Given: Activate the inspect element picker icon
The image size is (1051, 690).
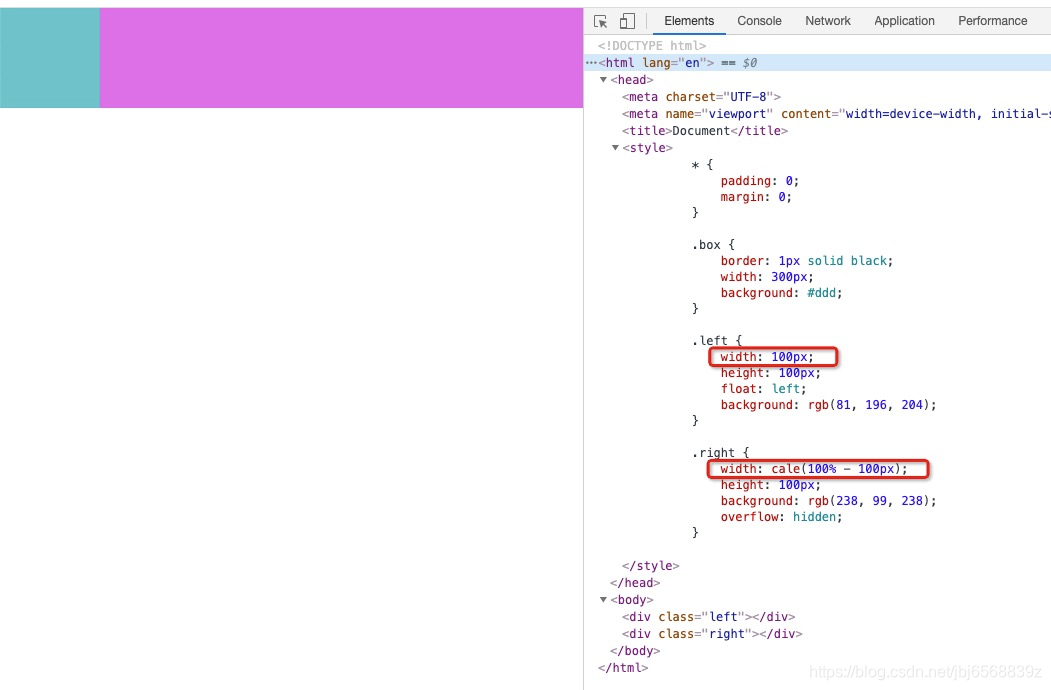Looking at the screenshot, I should click(x=601, y=21).
